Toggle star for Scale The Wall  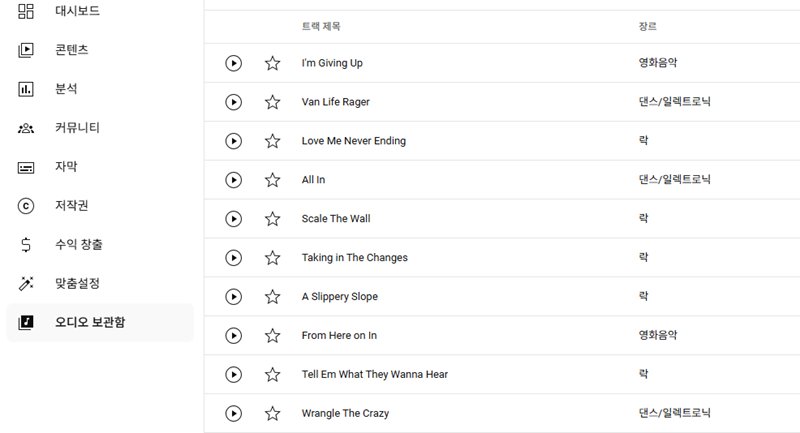click(272, 219)
